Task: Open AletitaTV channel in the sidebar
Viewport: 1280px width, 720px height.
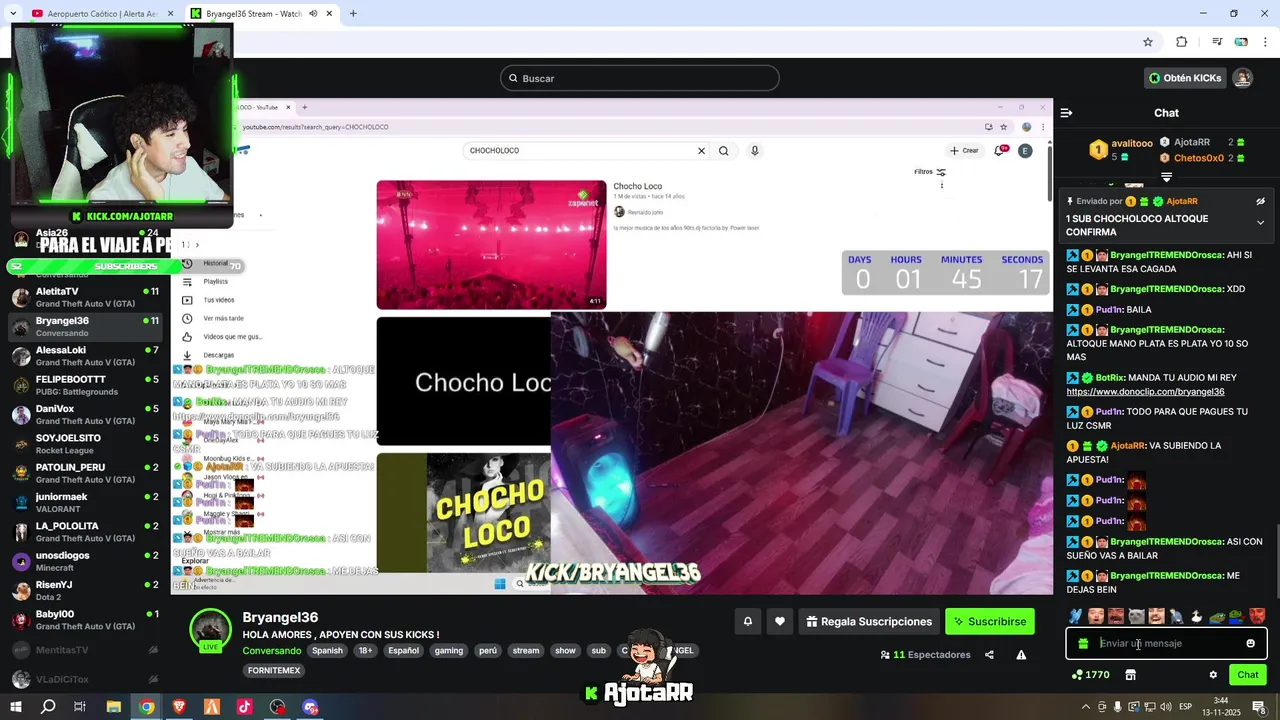Action: 85,297
